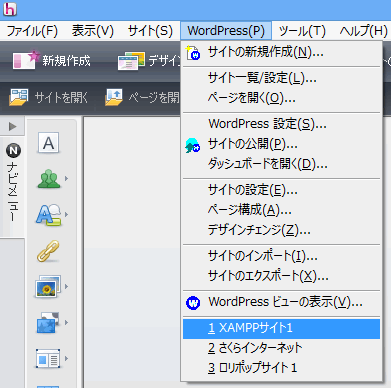Select the layout block tool
This screenshot has width=391, height=388.
click(48, 359)
